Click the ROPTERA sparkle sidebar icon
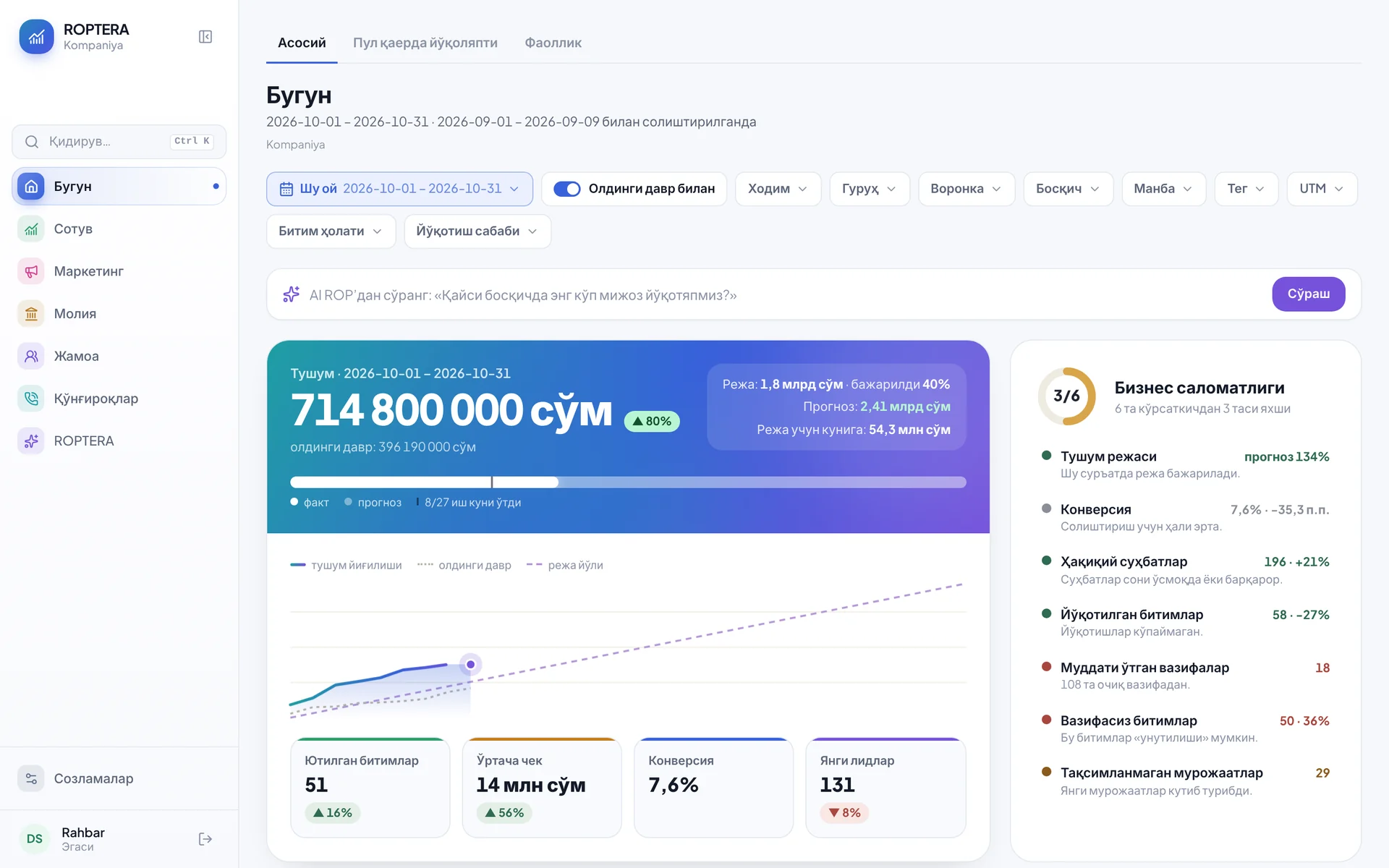The height and width of the screenshot is (868, 1389). [x=31, y=441]
